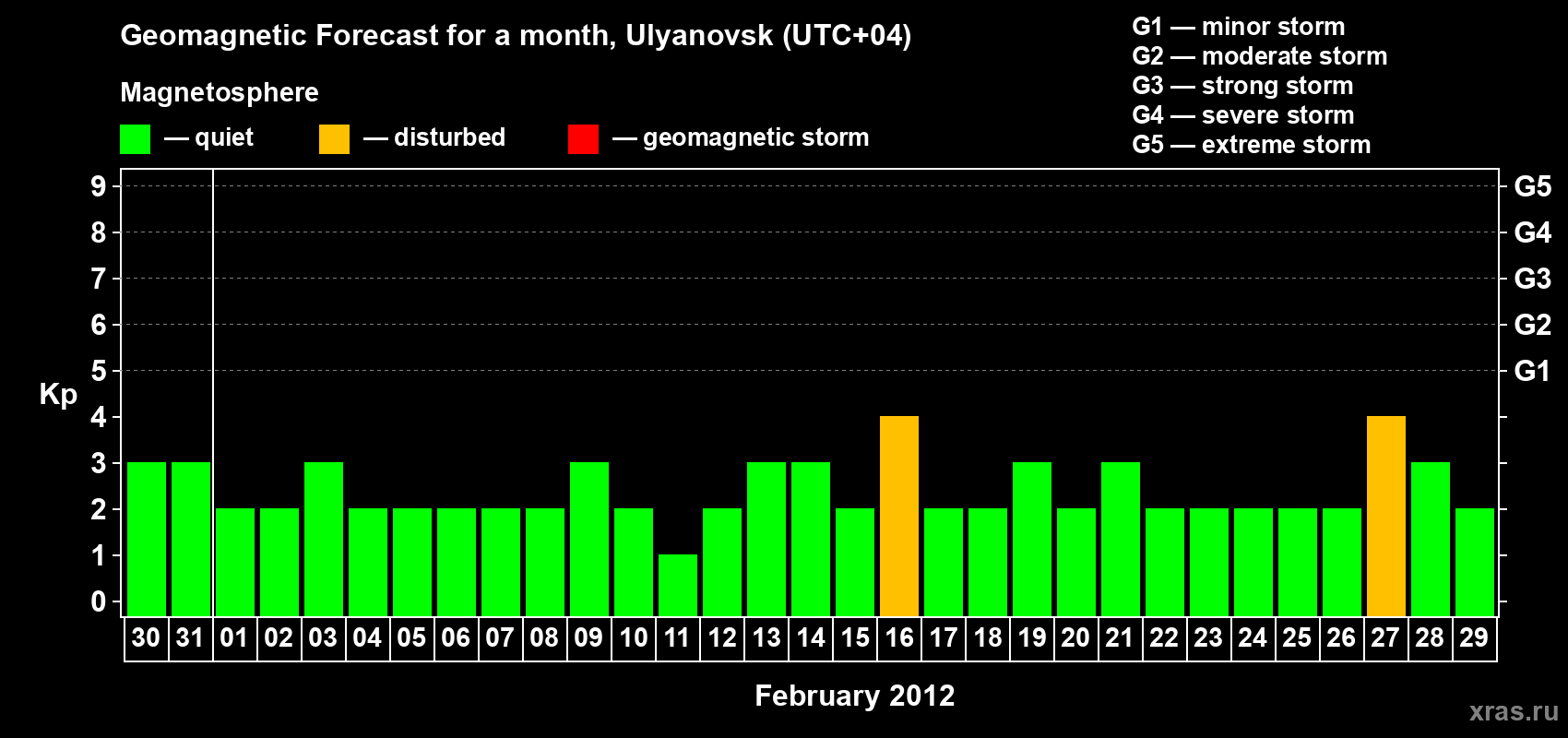Click the Kp value '0' on left axis
This screenshot has height=738, width=1568.
99,601
